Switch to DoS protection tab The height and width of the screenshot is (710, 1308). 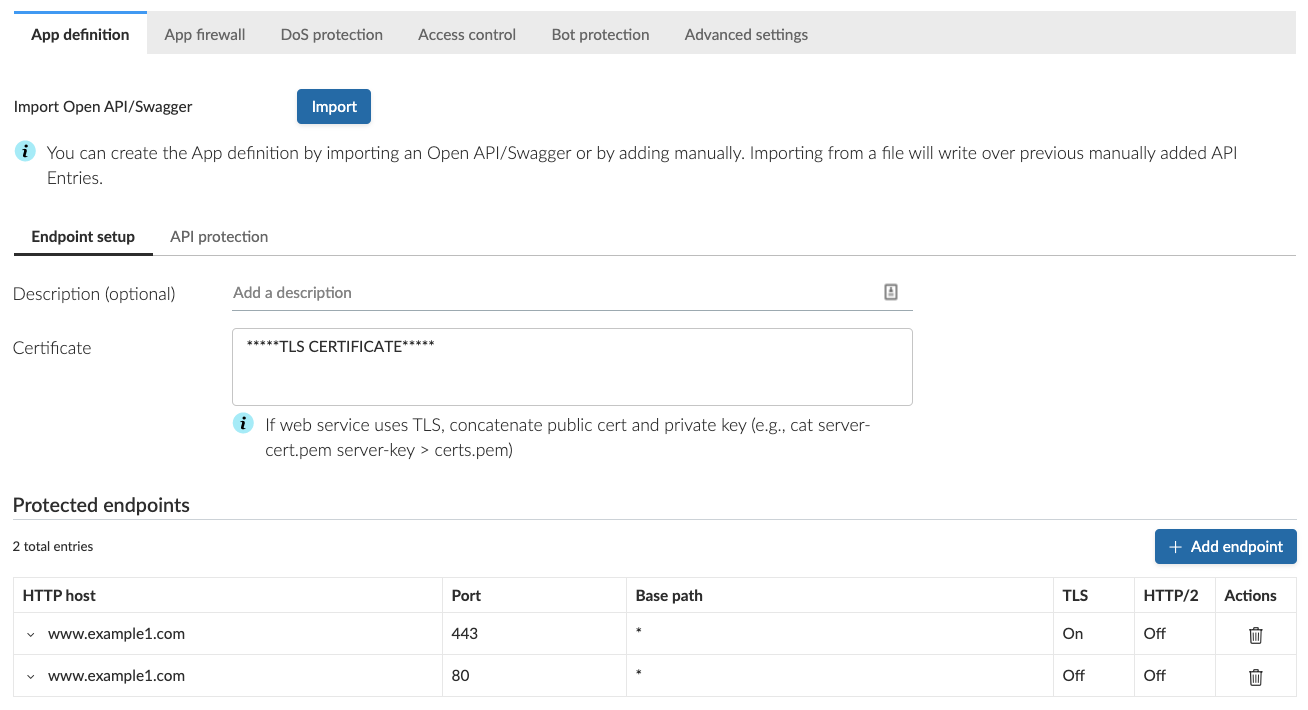coord(332,34)
